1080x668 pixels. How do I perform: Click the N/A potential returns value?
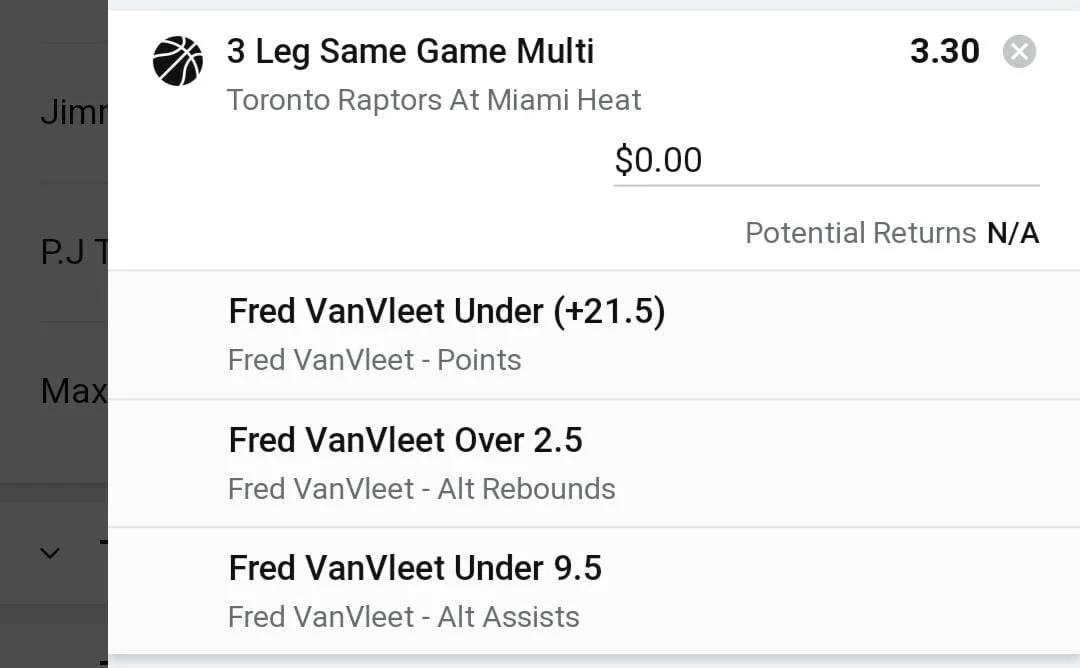click(1012, 233)
